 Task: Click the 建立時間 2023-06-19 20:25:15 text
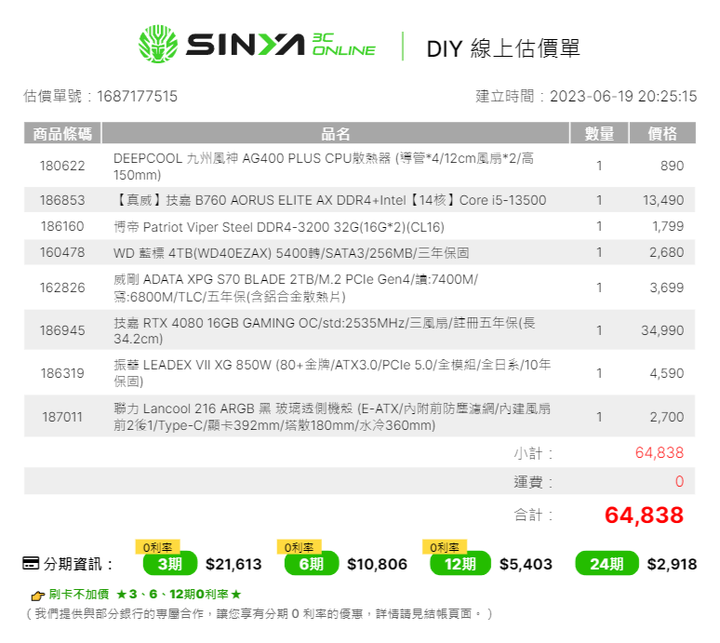(x=586, y=96)
